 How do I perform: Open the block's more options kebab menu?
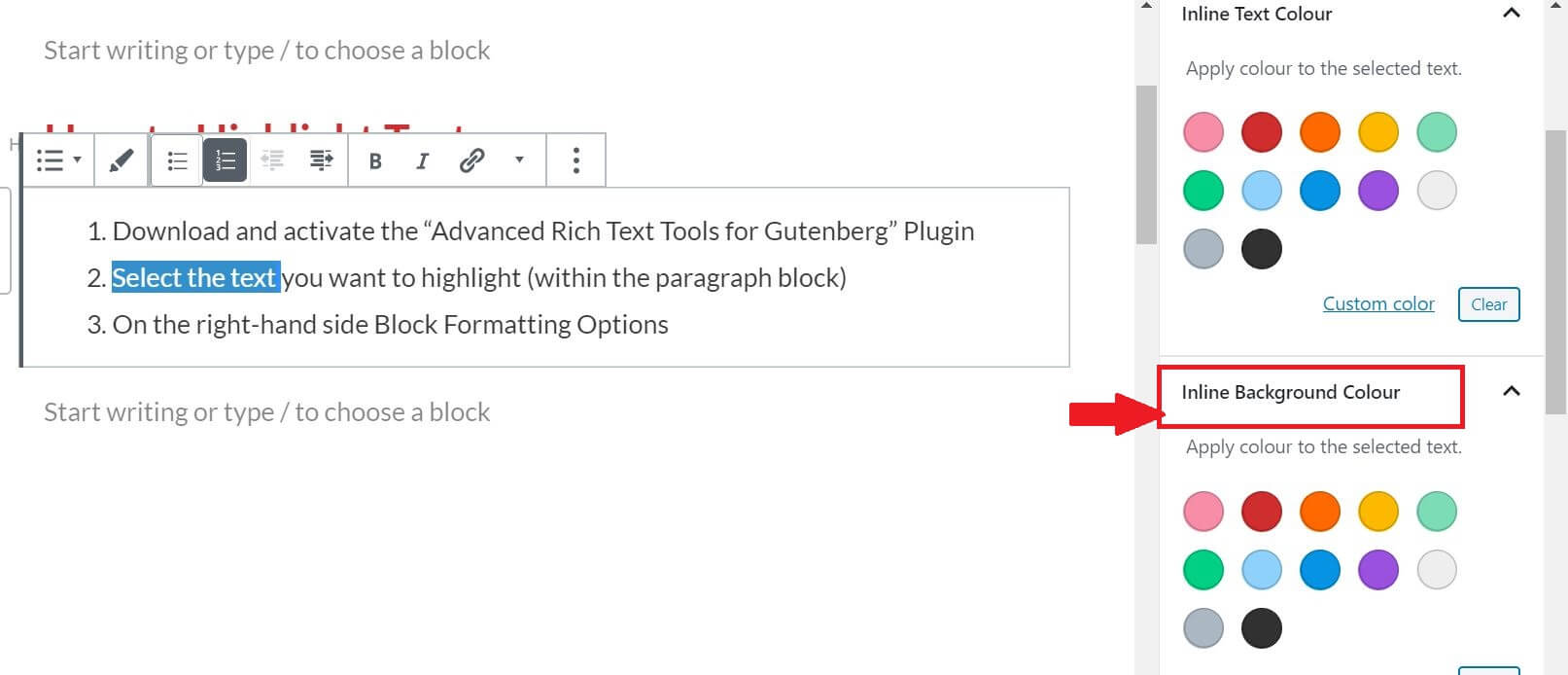pyautogui.click(x=576, y=160)
